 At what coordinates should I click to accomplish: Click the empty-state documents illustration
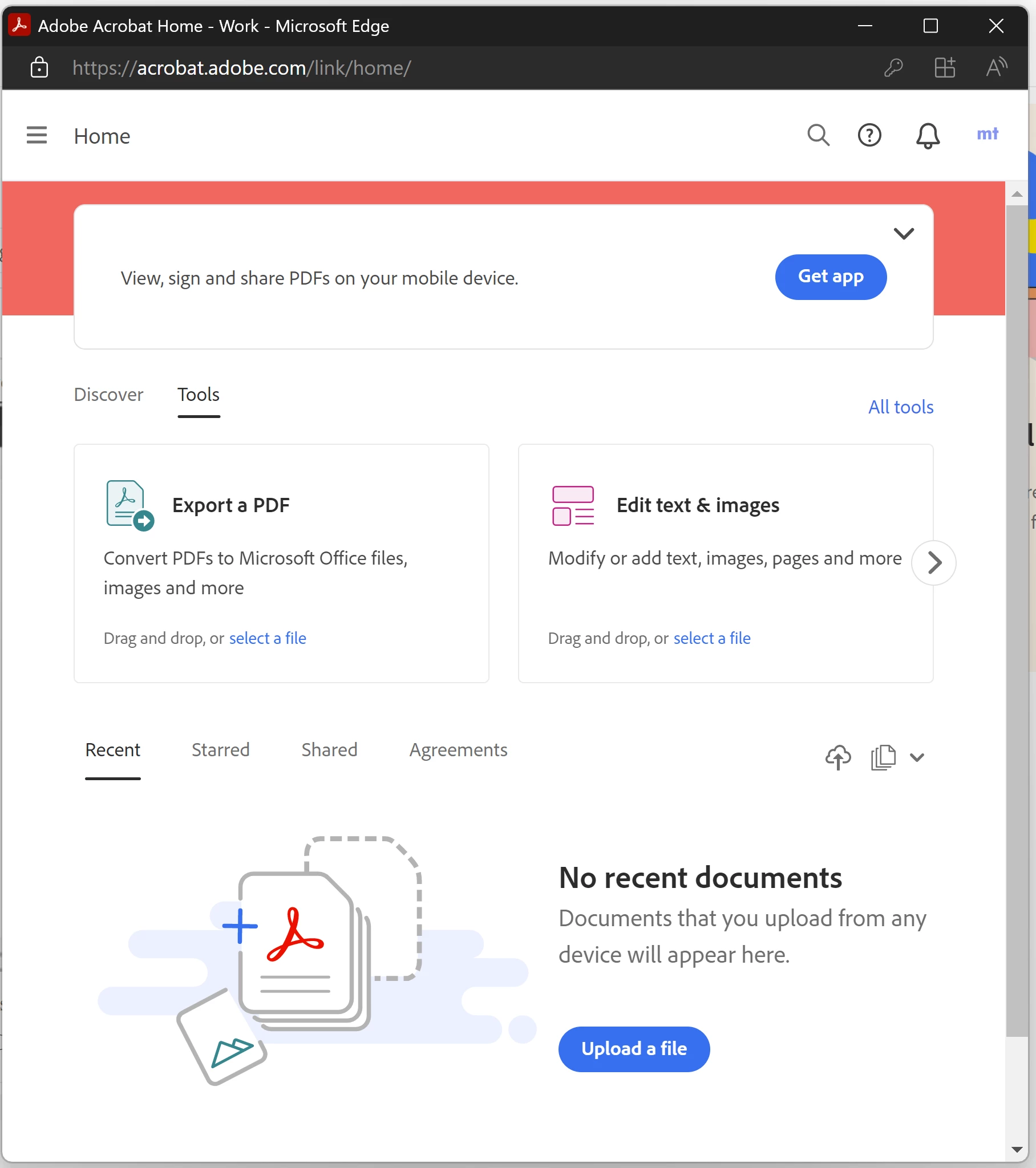(x=317, y=960)
